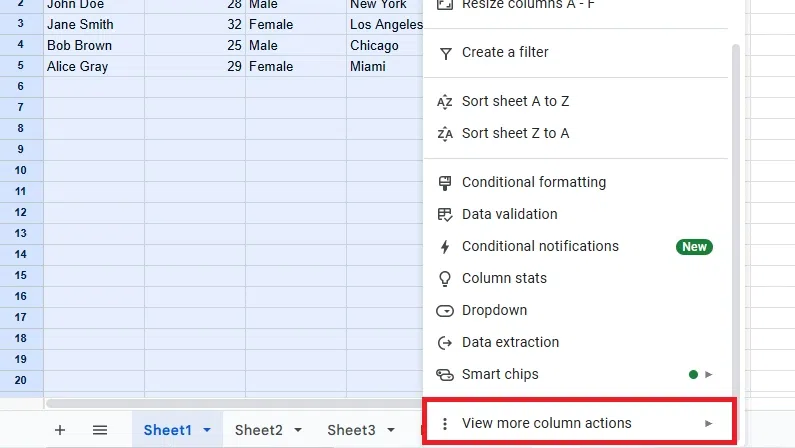Viewport: 795px width, 448px height.
Task: Click the Sort sheet Z to A icon
Action: (446, 134)
